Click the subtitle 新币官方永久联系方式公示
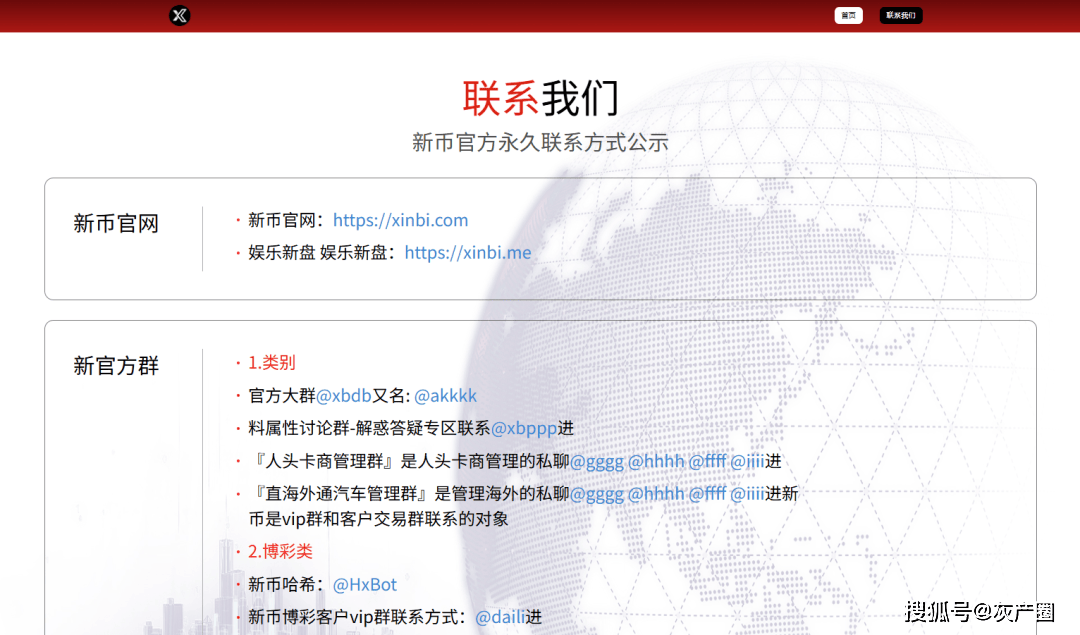 (541, 143)
